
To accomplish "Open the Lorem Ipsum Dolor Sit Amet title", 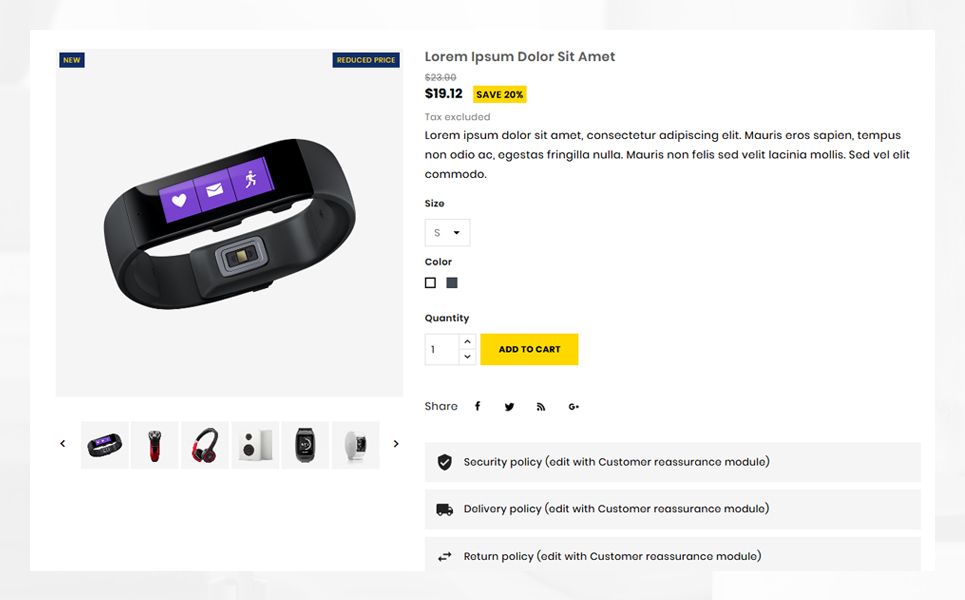I will tap(519, 57).
